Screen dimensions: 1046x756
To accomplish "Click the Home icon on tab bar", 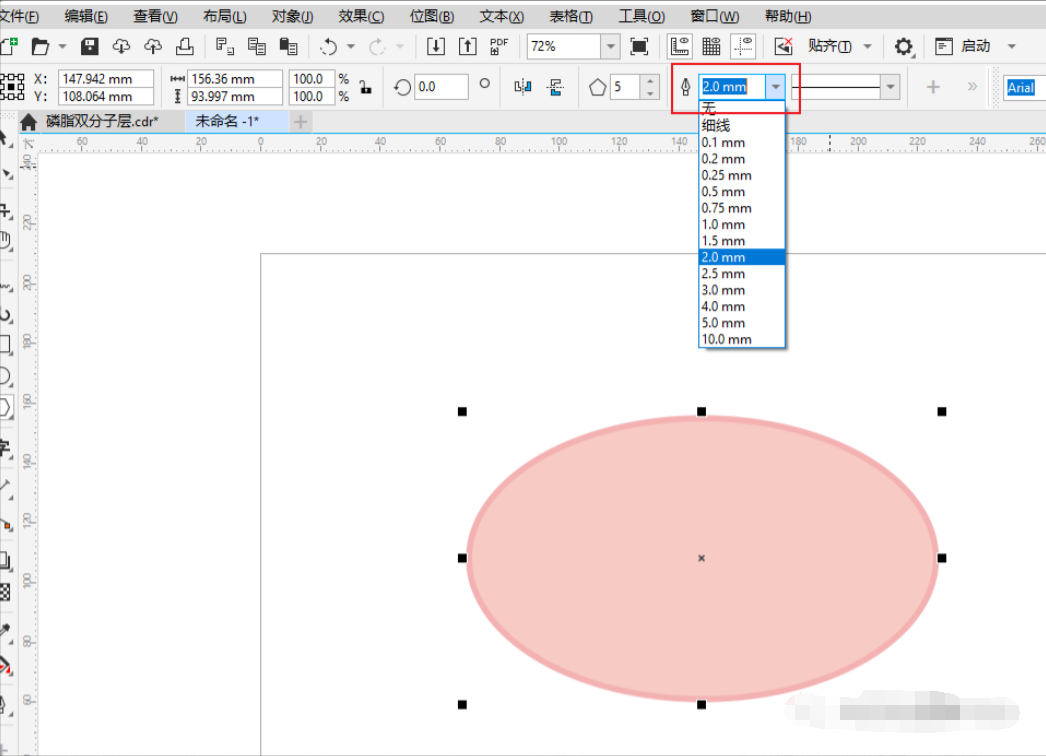I will 29,121.
